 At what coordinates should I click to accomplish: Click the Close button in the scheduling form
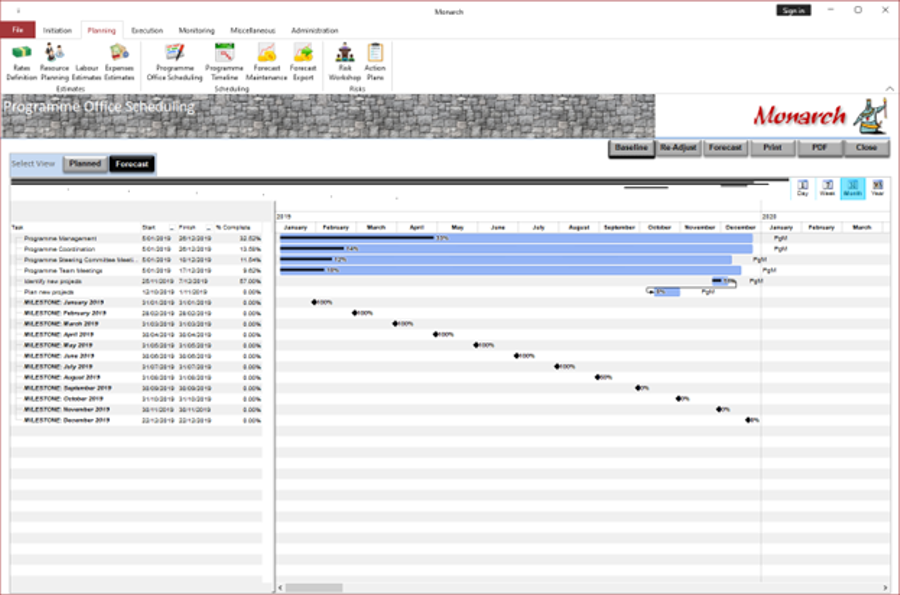[x=867, y=148]
